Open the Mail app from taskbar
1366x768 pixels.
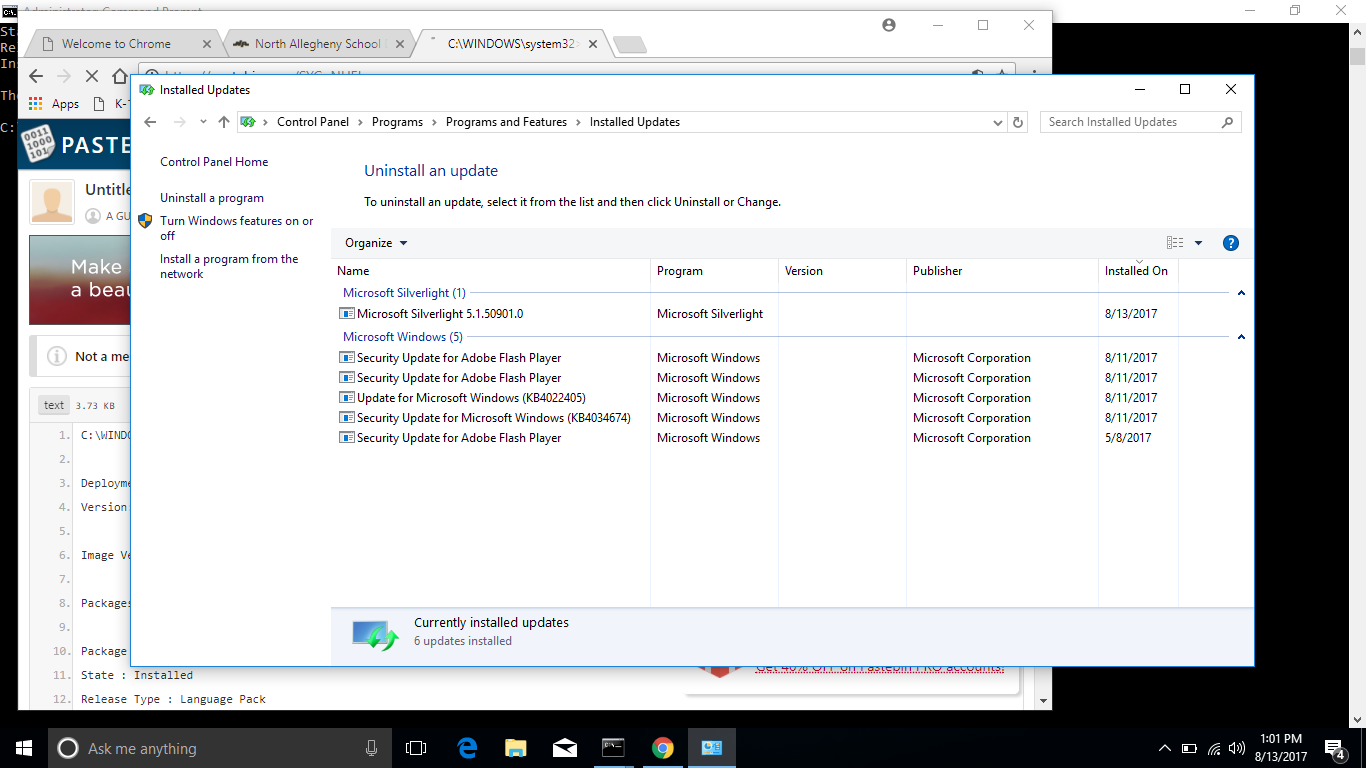point(565,748)
